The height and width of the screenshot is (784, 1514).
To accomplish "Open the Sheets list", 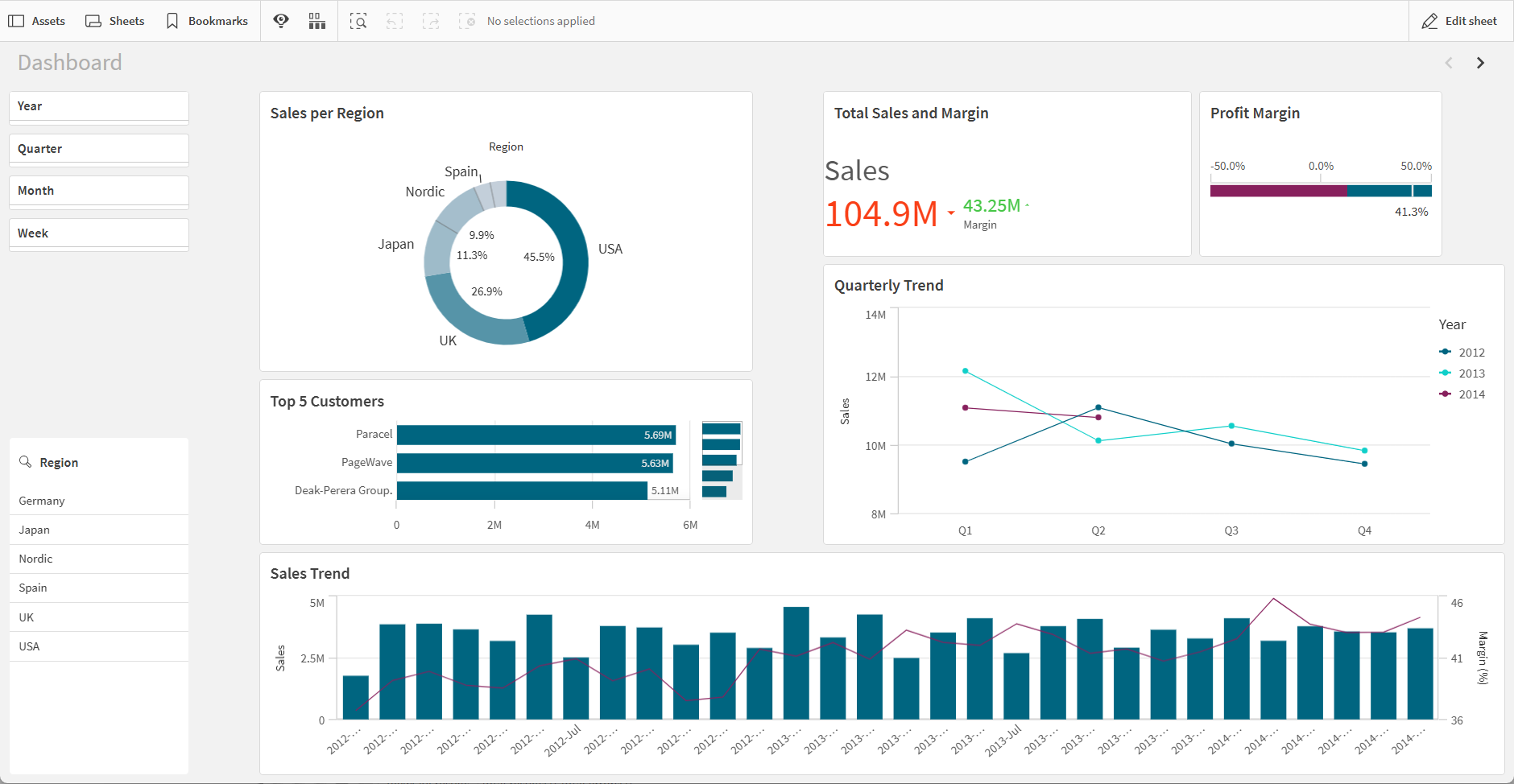I will (115, 21).
